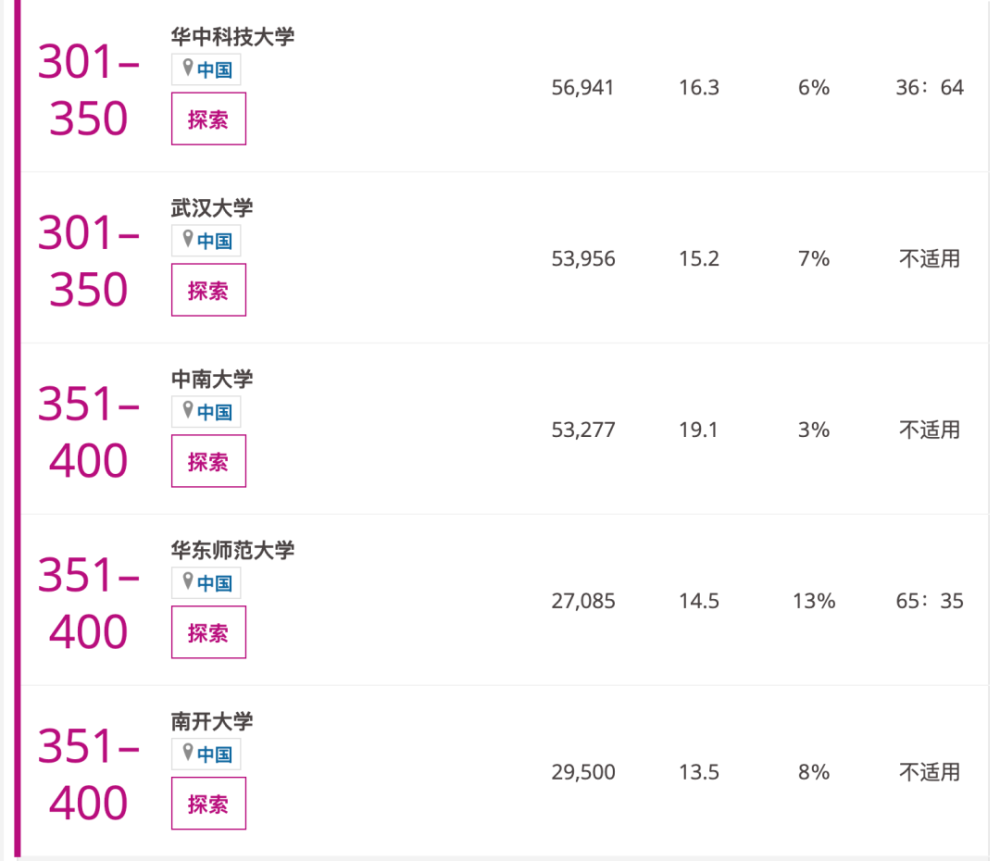Open the 南开大学 university name link
The height and width of the screenshot is (861, 1000).
point(212,721)
